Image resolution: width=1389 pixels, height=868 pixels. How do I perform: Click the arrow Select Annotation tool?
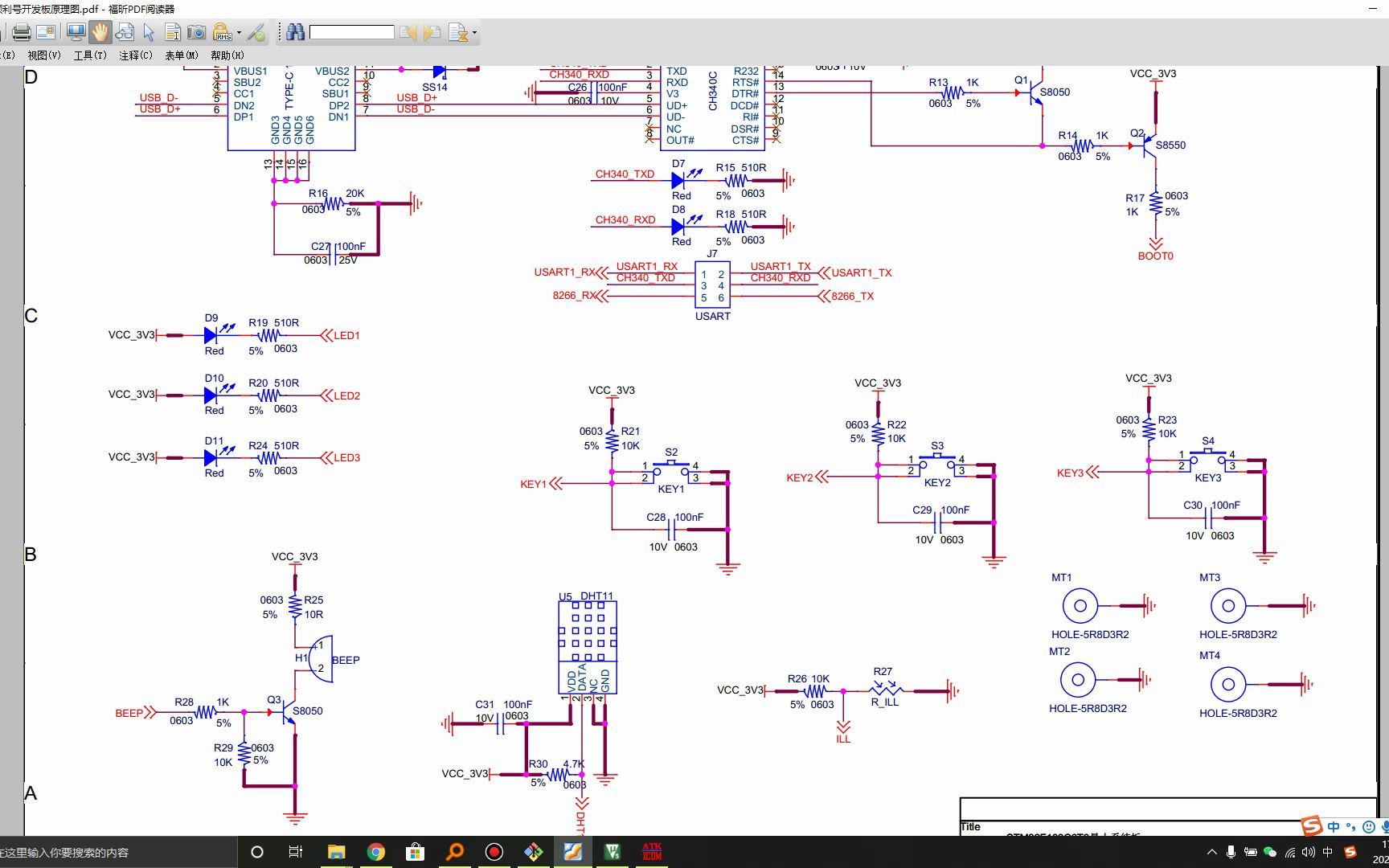pyautogui.click(x=147, y=32)
